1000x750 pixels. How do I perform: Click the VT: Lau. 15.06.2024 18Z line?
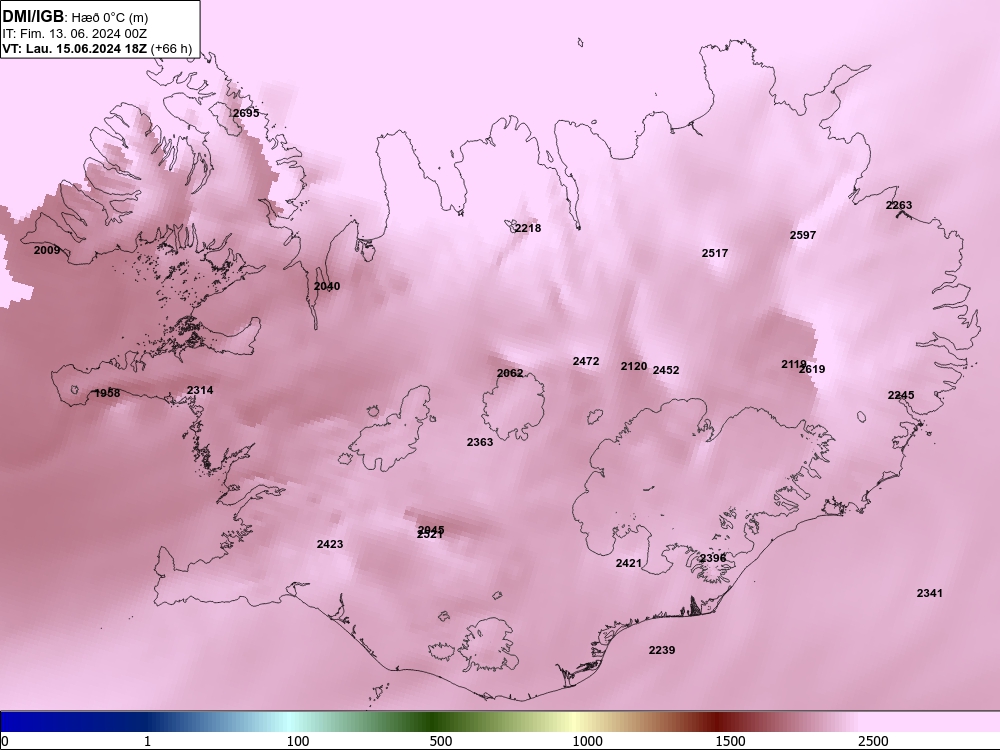(98, 48)
